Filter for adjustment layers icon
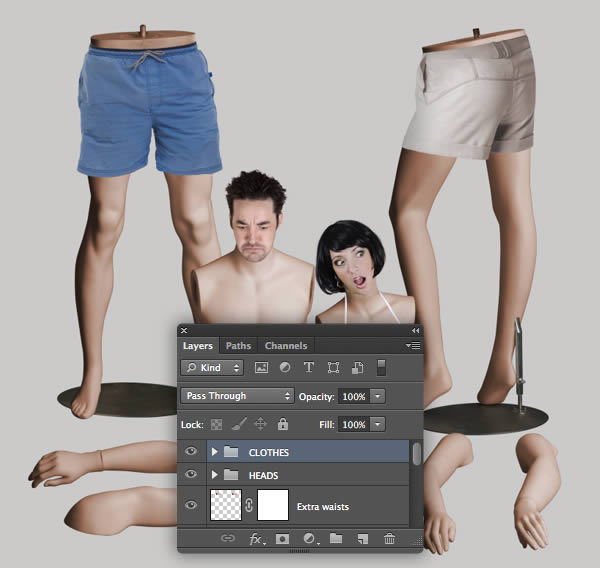 click(284, 368)
